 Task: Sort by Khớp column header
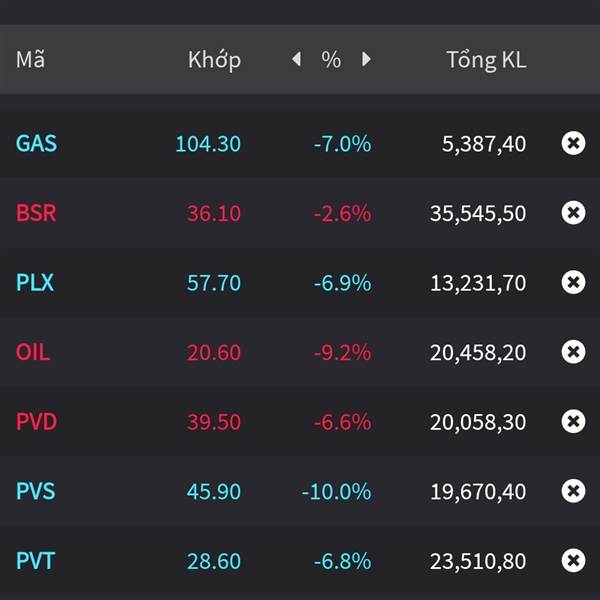tap(214, 60)
